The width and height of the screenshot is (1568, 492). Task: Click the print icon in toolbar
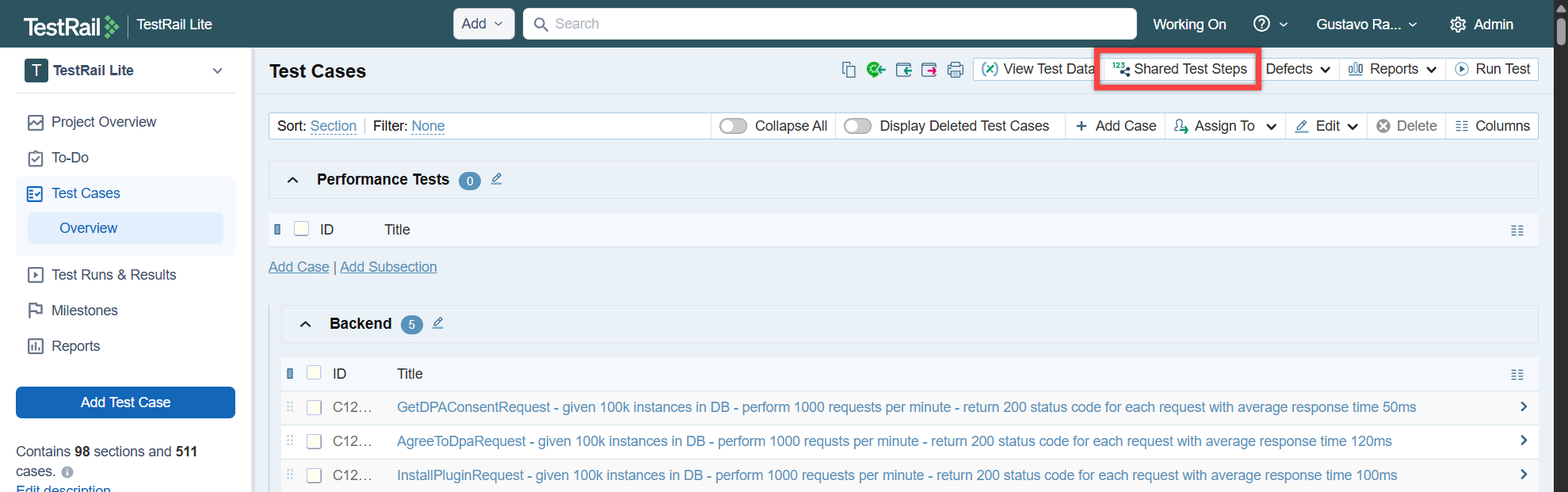pyautogui.click(x=956, y=70)
